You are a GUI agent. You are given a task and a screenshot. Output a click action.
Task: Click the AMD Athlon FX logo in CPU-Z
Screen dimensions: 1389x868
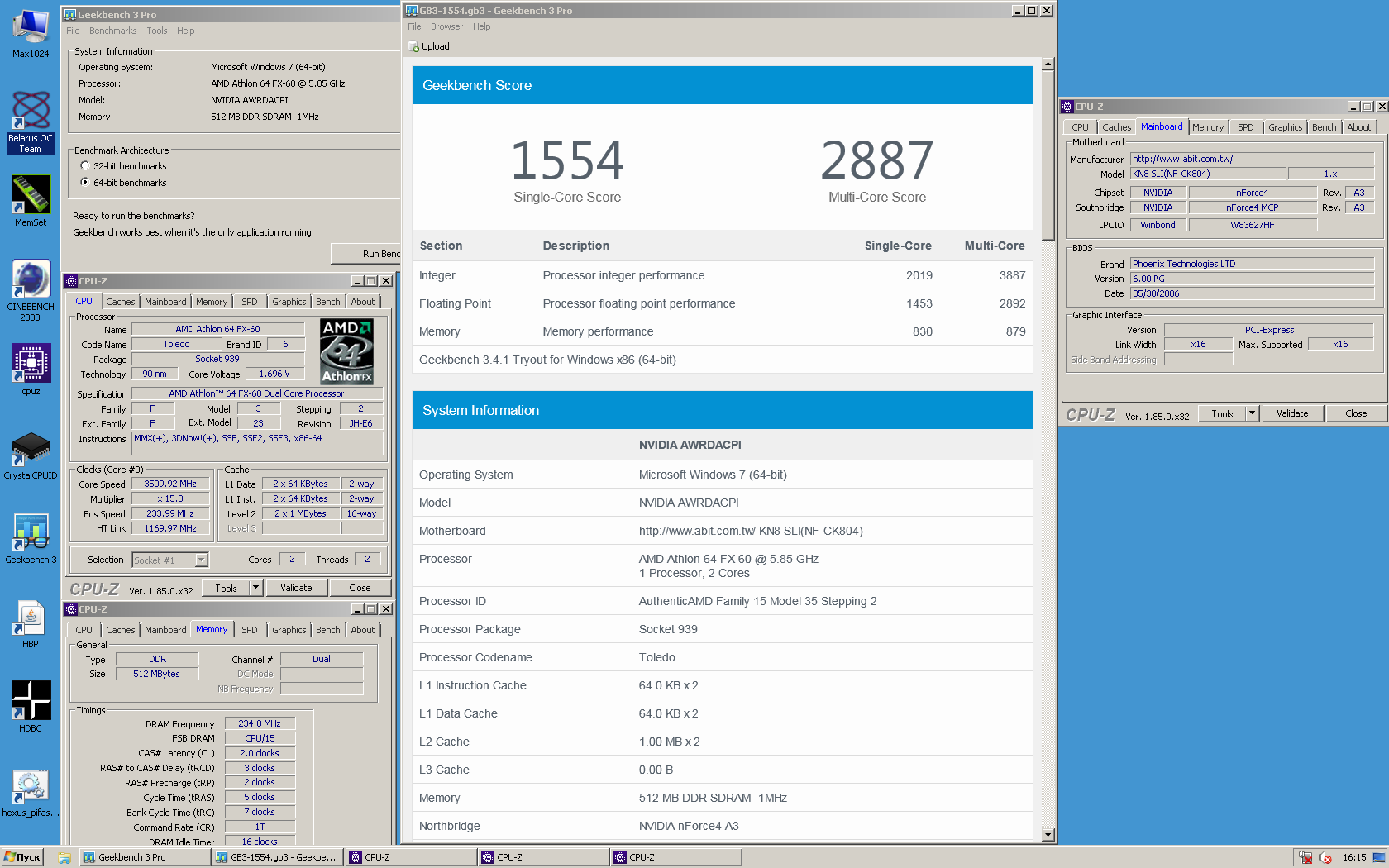click(x=346, y=351)
